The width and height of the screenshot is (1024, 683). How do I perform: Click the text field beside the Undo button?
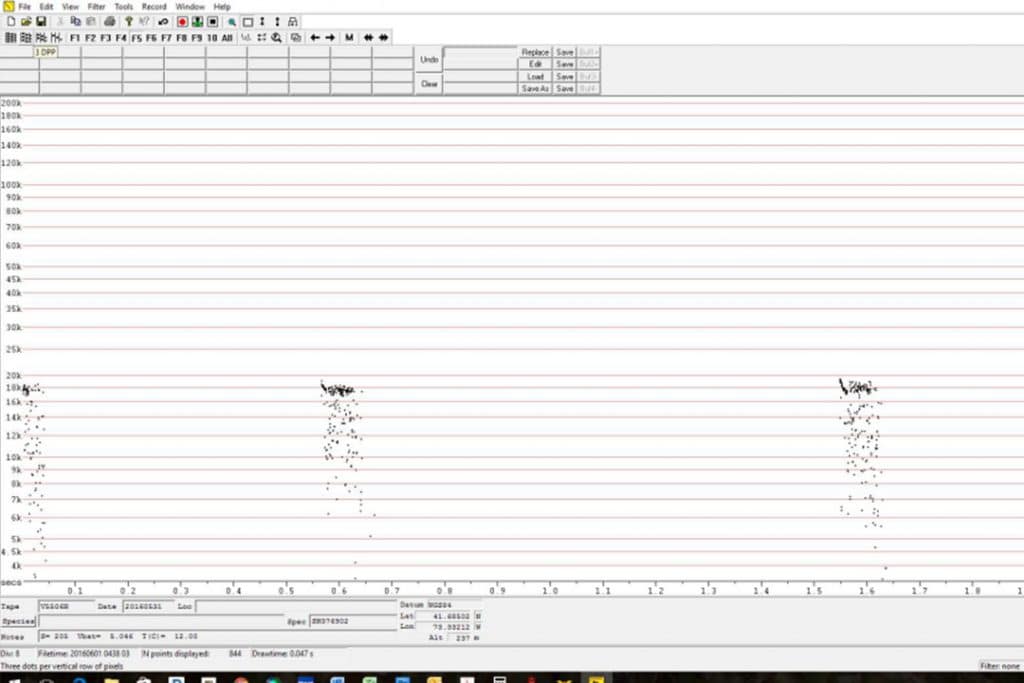click(480, 52)
